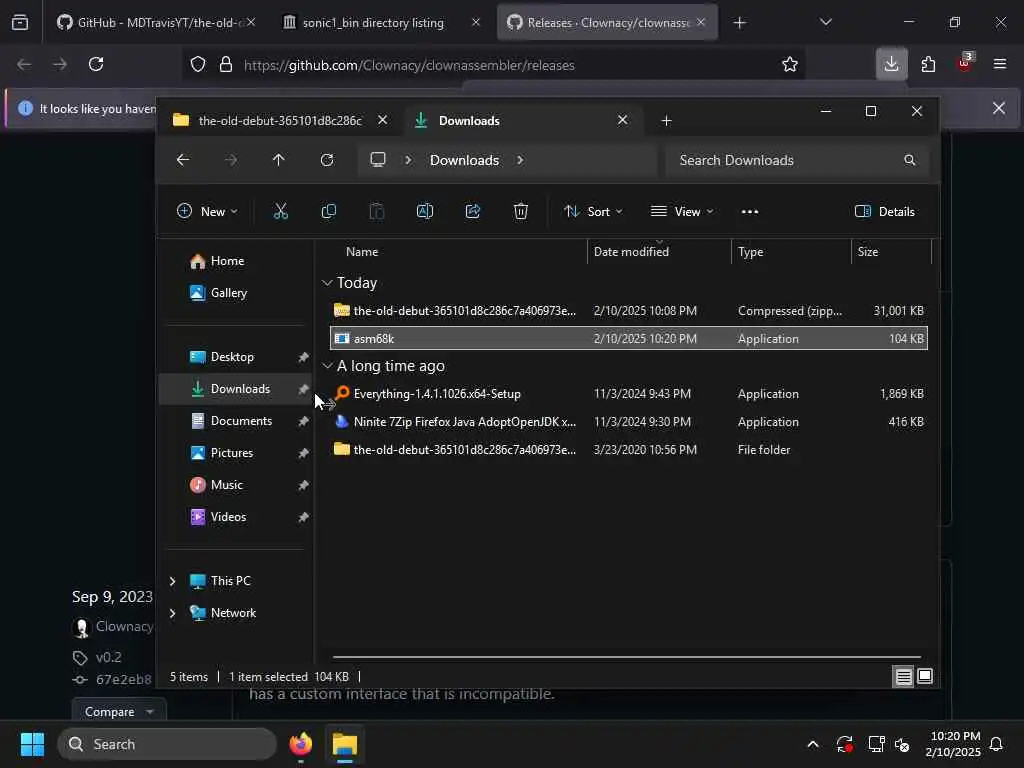Image resolution: width=1024 pixels, height=768 pixels.
Task: Go back with Explorer's back arrow
Action: pyautogui.click(x=183, y=160)
